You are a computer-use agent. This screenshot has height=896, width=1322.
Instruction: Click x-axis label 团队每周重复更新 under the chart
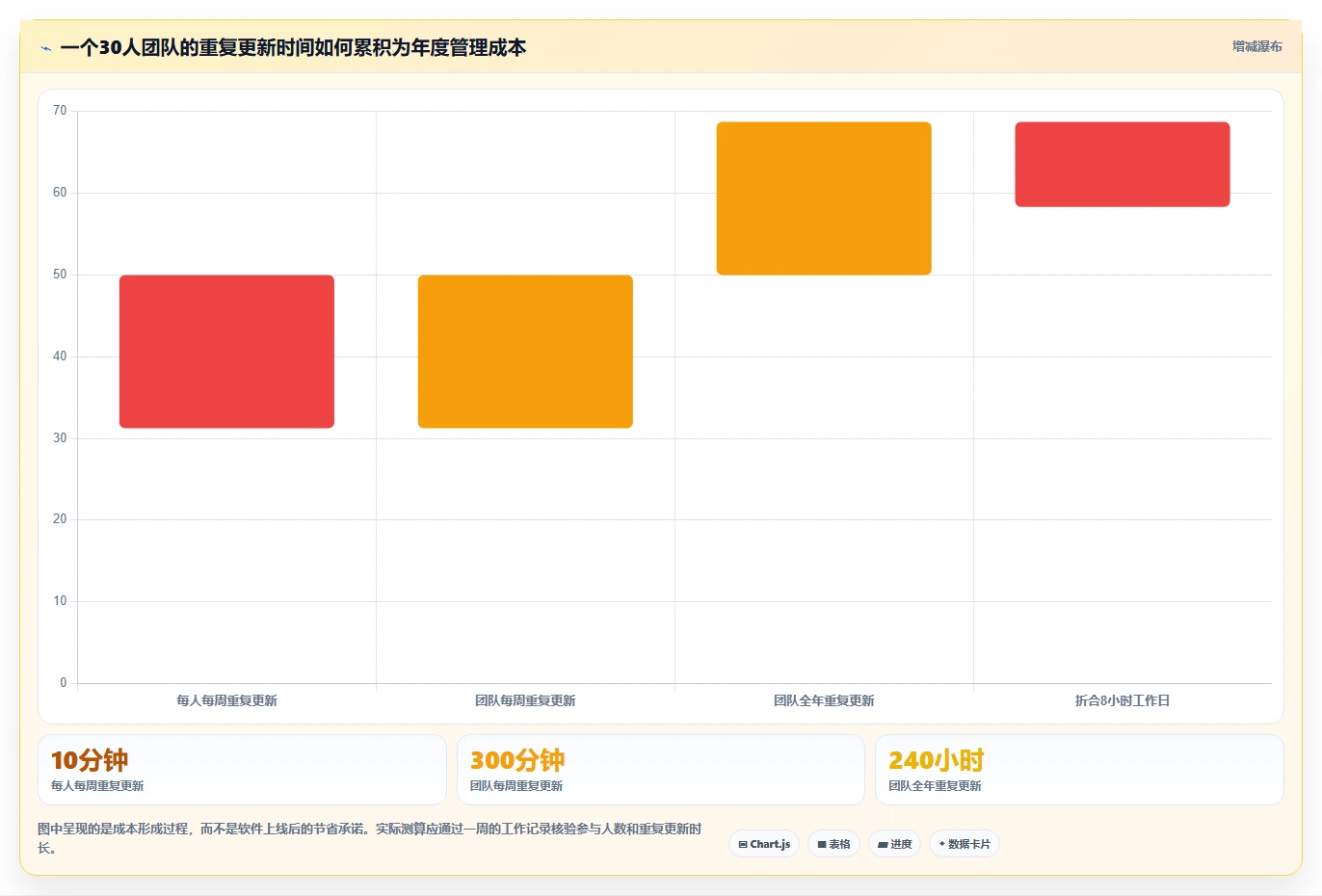(x=525, y=700)
